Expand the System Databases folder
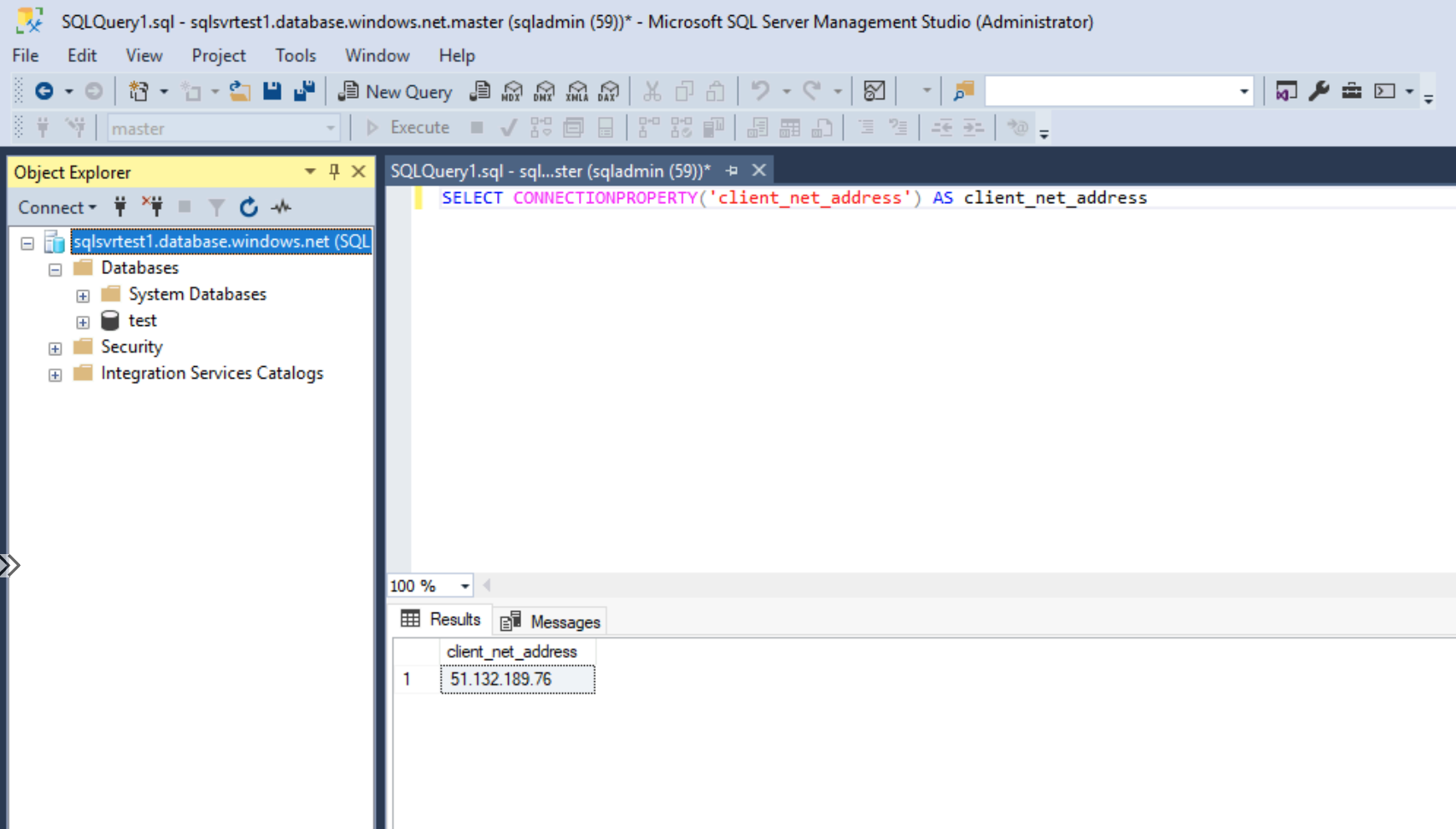 (83, 296)
